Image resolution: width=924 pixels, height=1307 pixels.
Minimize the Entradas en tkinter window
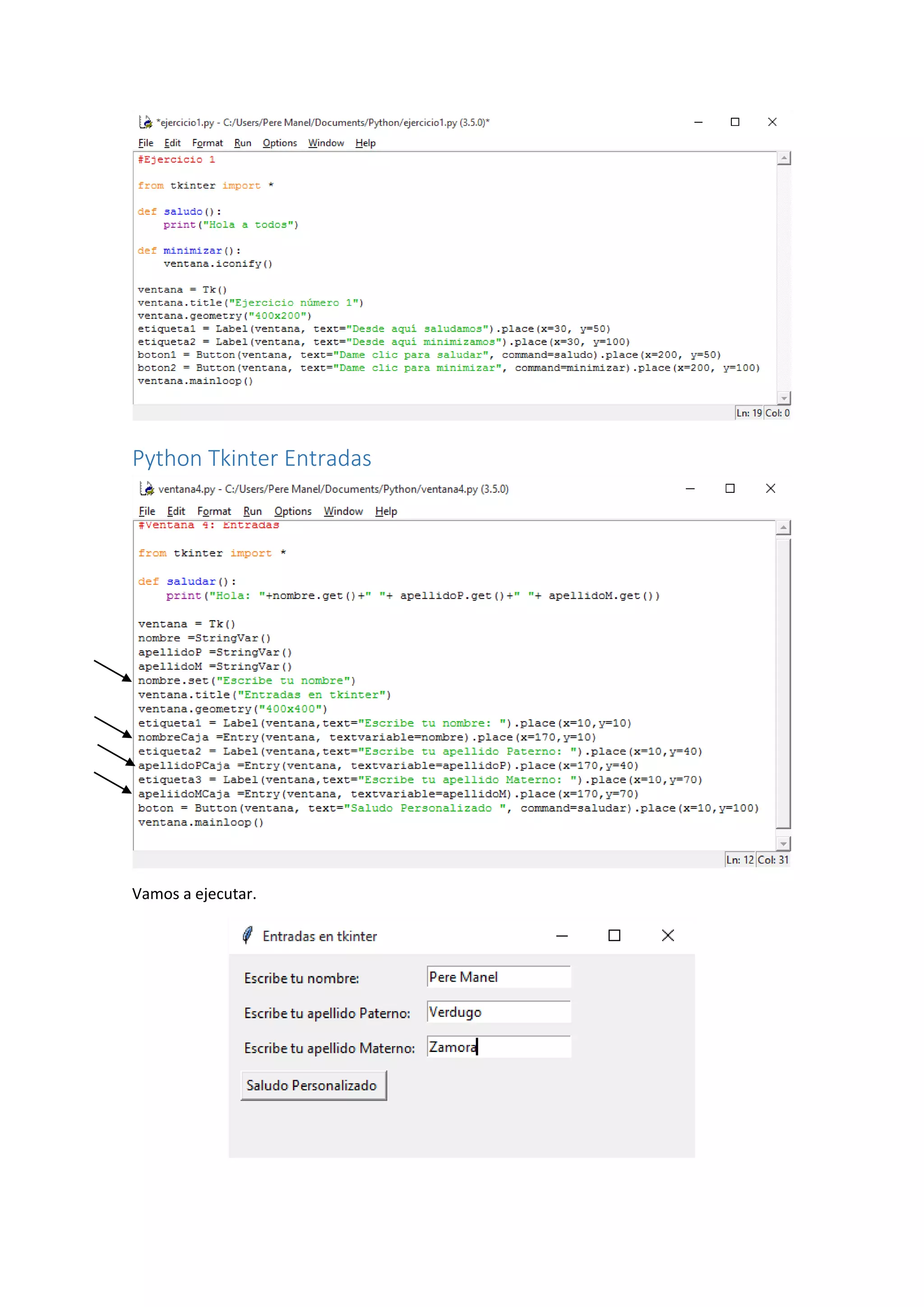(x=562, y=935)
